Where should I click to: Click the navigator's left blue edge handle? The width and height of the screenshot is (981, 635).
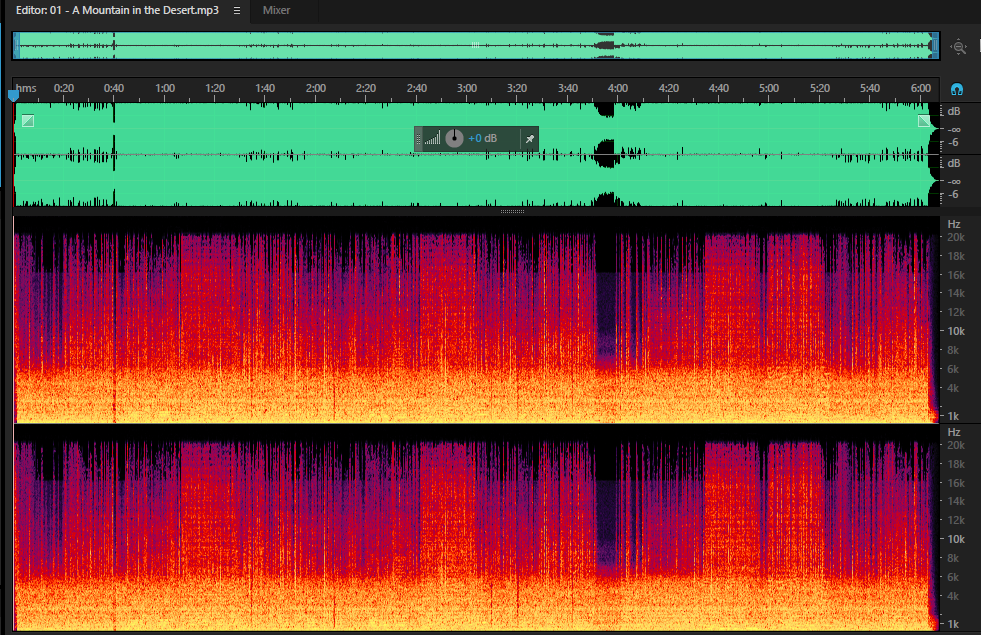tap(17, 46)
